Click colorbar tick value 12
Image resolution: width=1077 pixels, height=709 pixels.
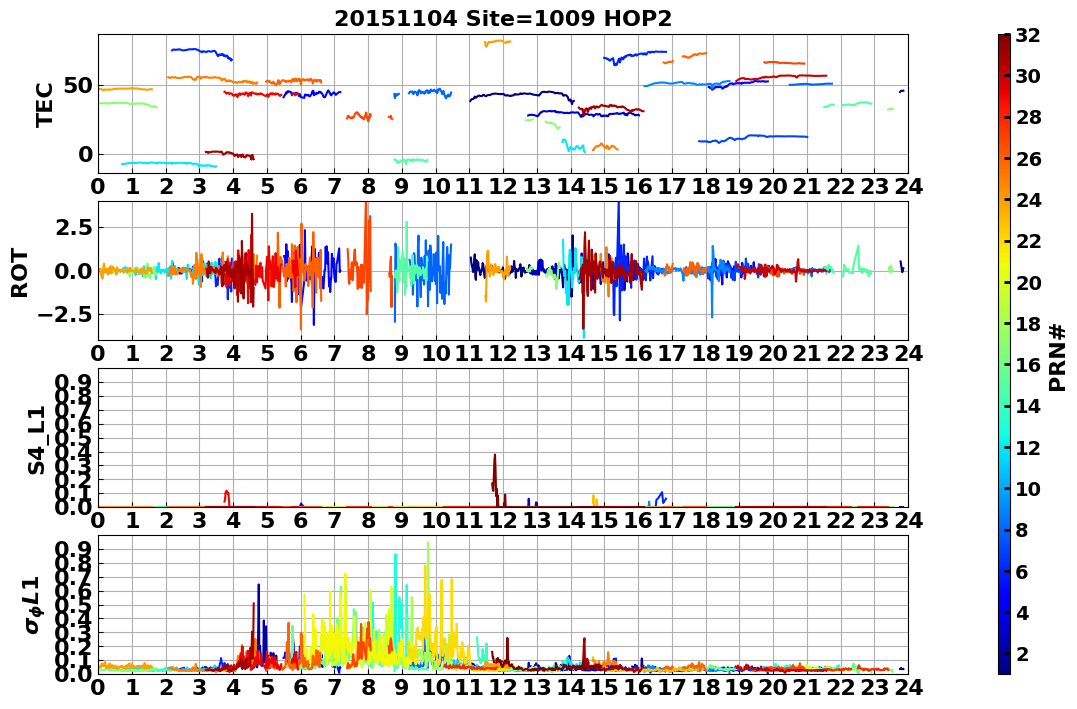tap(1028, 447)
